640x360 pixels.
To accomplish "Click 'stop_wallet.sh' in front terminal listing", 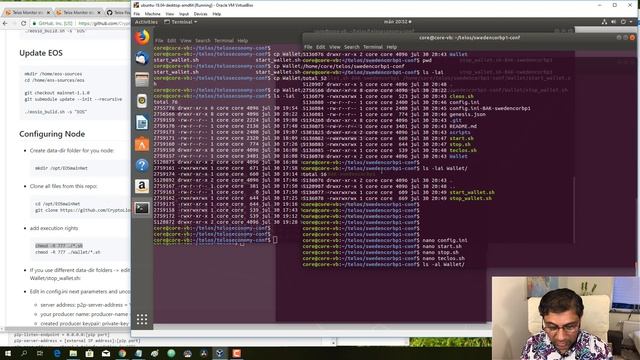I will pyautogui.click(x=470, y=198).
